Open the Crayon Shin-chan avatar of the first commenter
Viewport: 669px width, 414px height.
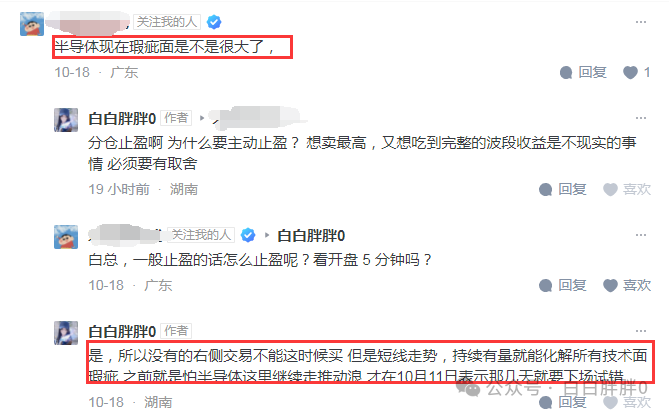32,24
